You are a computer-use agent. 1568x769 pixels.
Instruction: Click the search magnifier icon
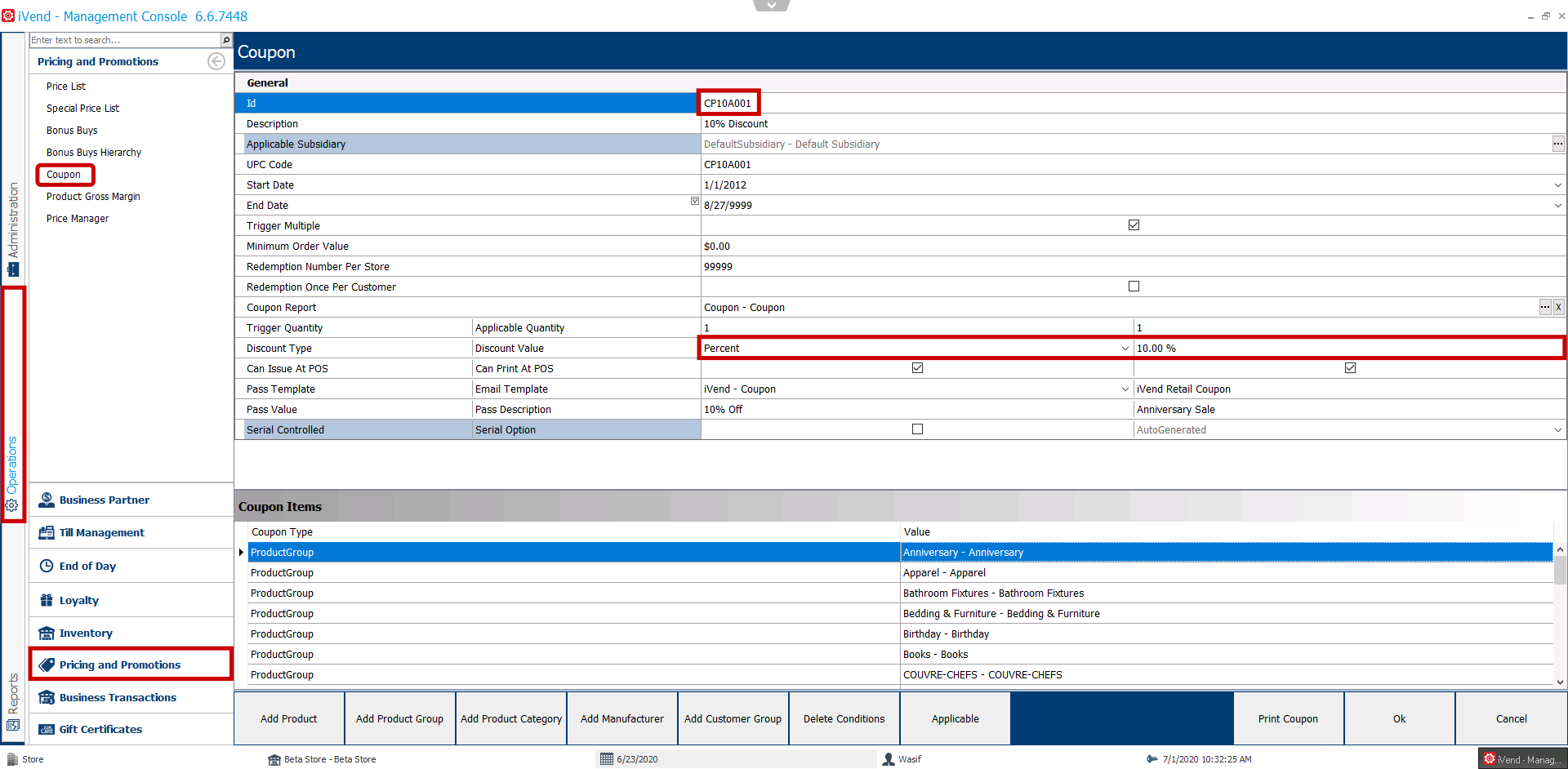tap(226, 40)
